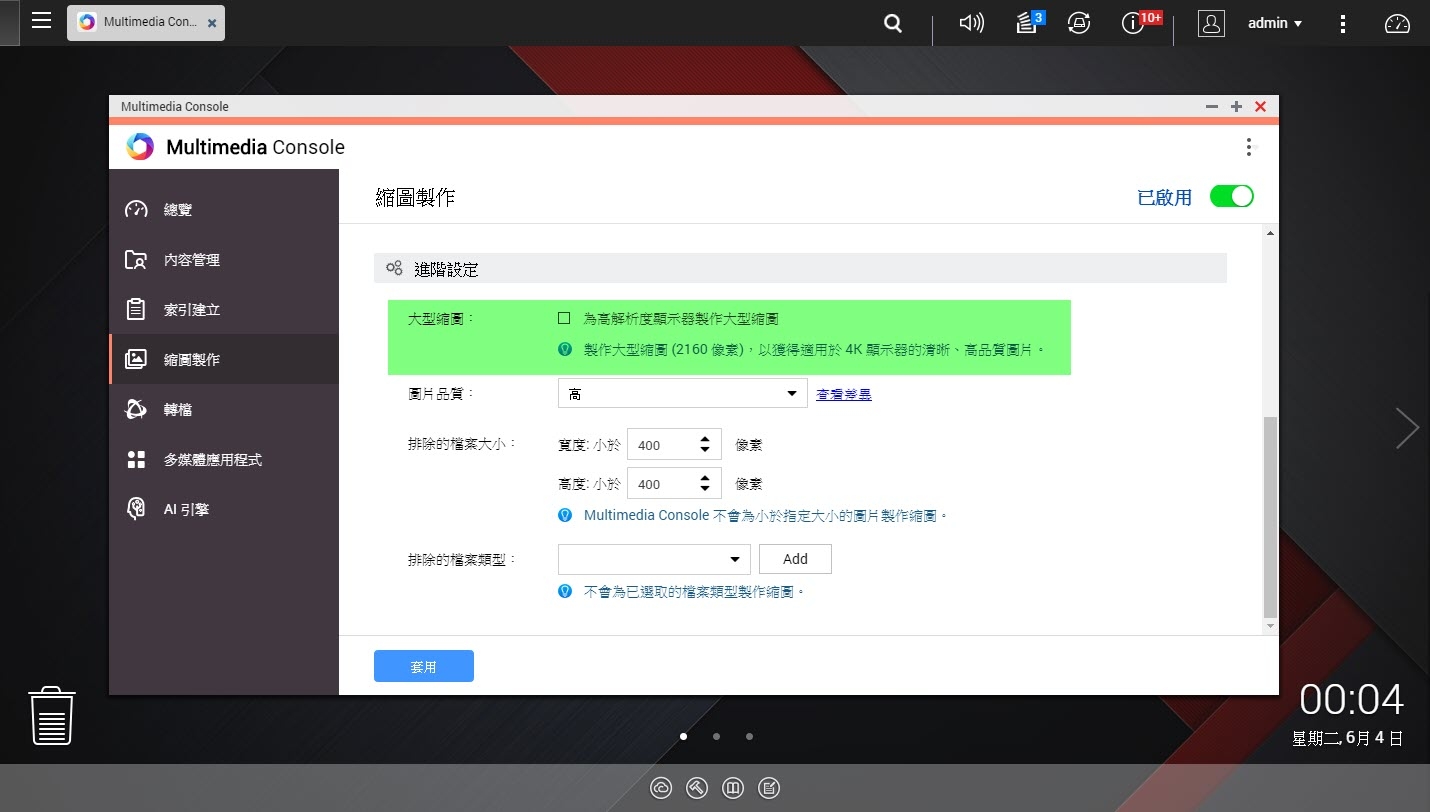Click the 00:04 desktop clock
The image size is (1430, 812).
pos(1351,700)
